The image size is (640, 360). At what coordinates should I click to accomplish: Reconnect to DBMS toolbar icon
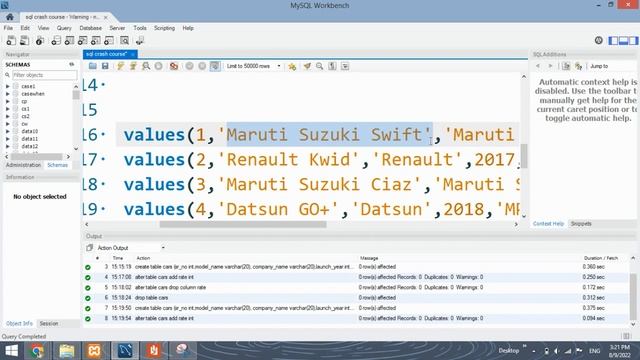140,40
